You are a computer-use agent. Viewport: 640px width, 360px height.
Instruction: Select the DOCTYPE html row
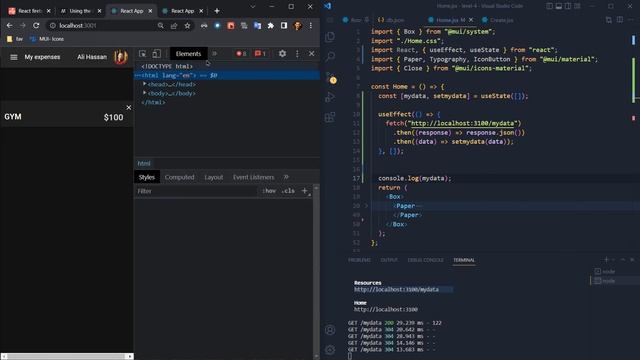167,66
